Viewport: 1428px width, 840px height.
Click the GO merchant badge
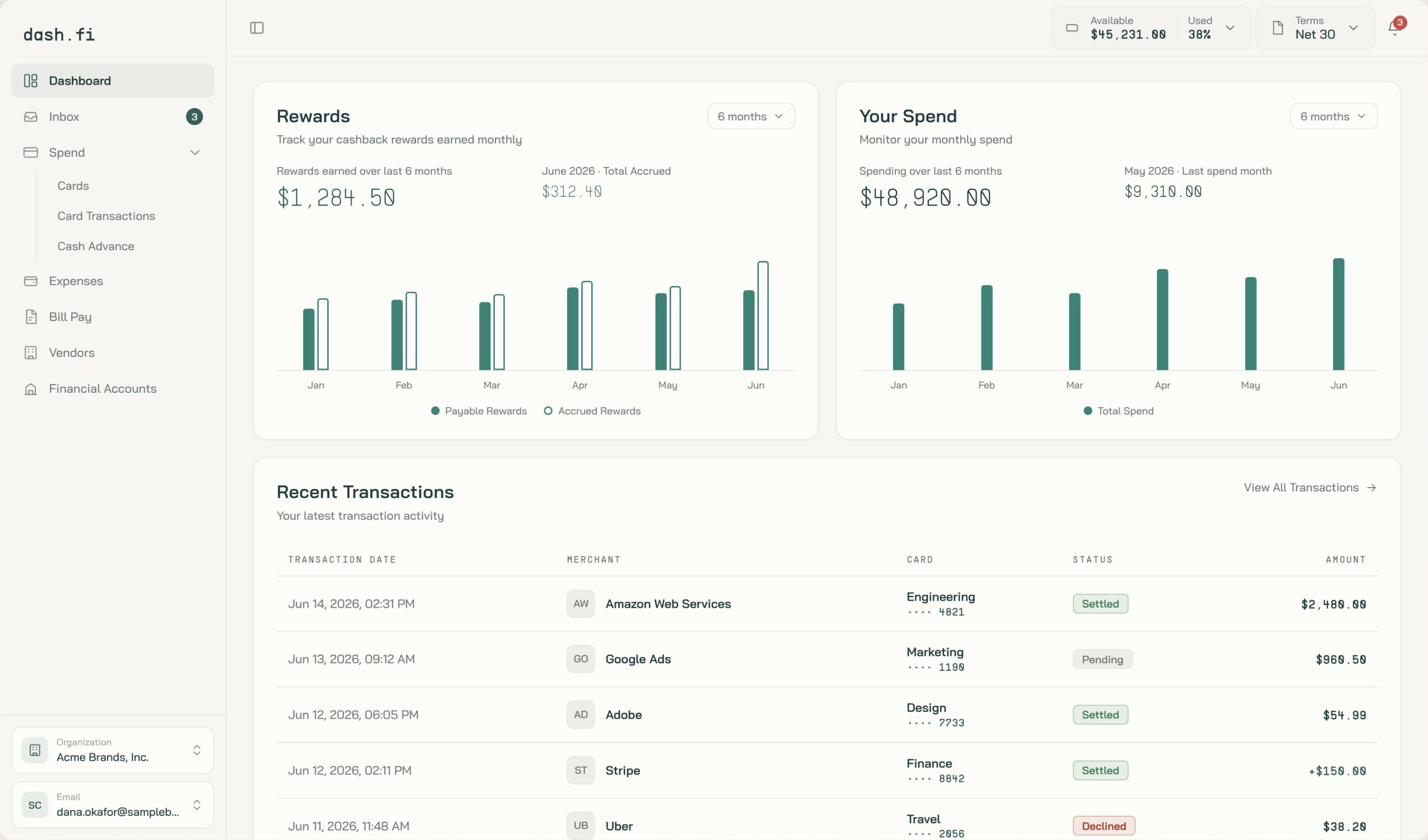point(580,659)
